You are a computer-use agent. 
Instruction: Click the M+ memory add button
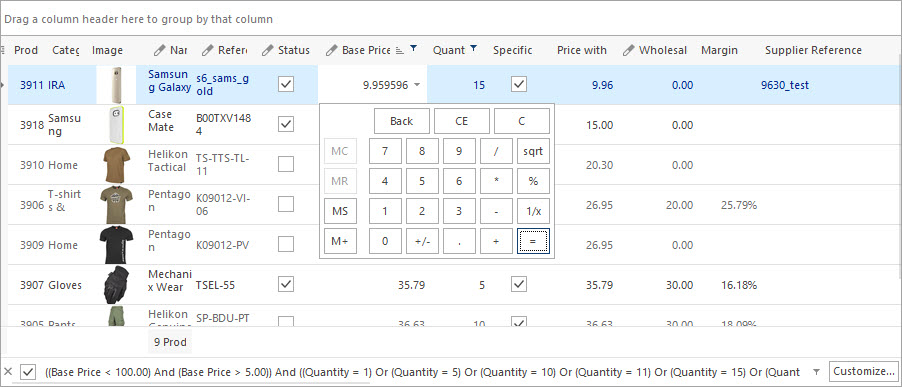340,241
